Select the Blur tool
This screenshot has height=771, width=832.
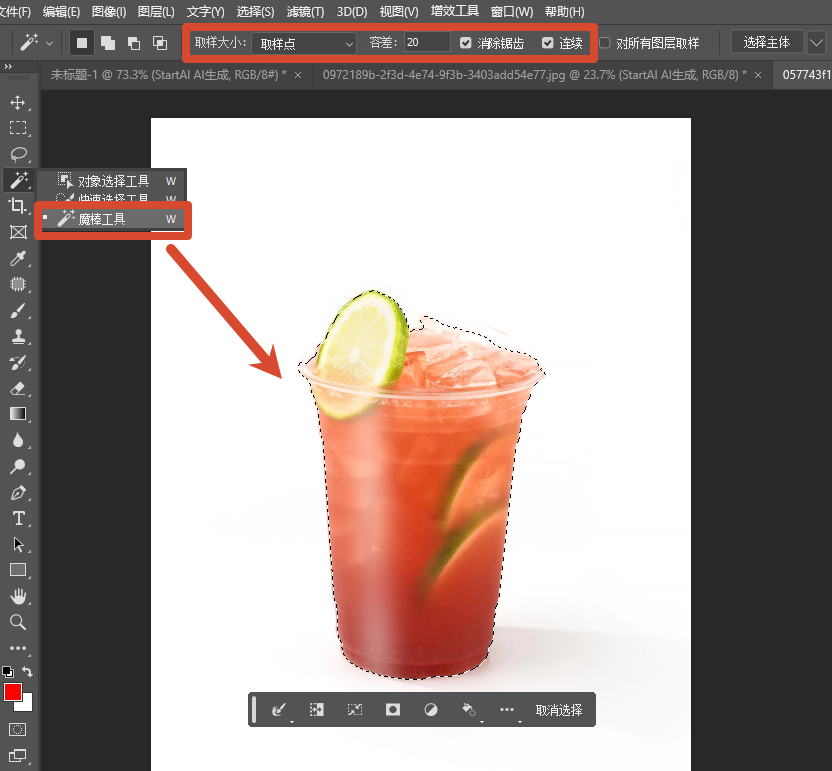click(x=18, y=440)
